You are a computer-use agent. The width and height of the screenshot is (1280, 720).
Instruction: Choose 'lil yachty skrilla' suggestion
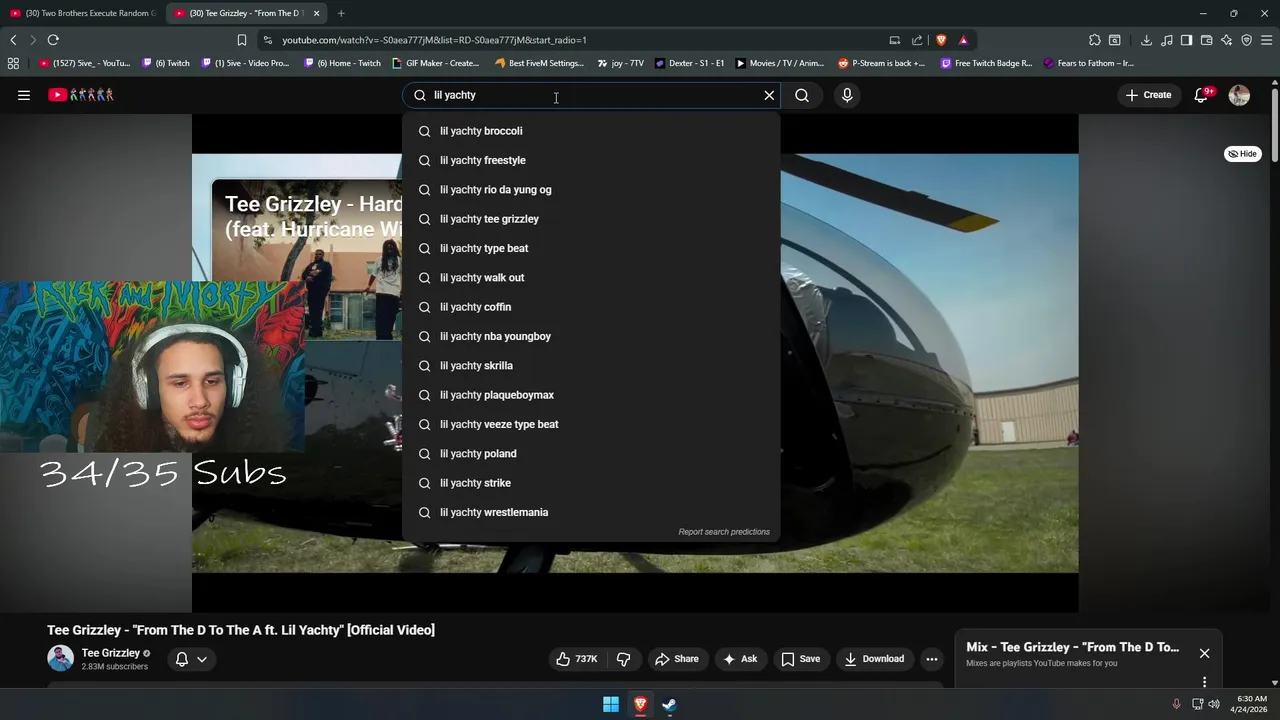(590, 366)
